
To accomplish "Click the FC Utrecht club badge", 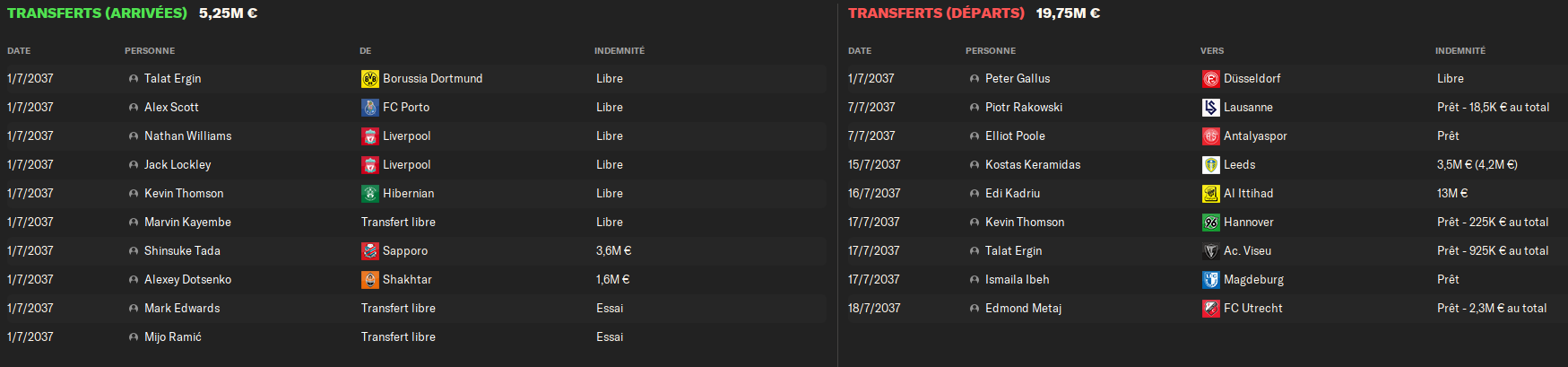I will 1210,309.
